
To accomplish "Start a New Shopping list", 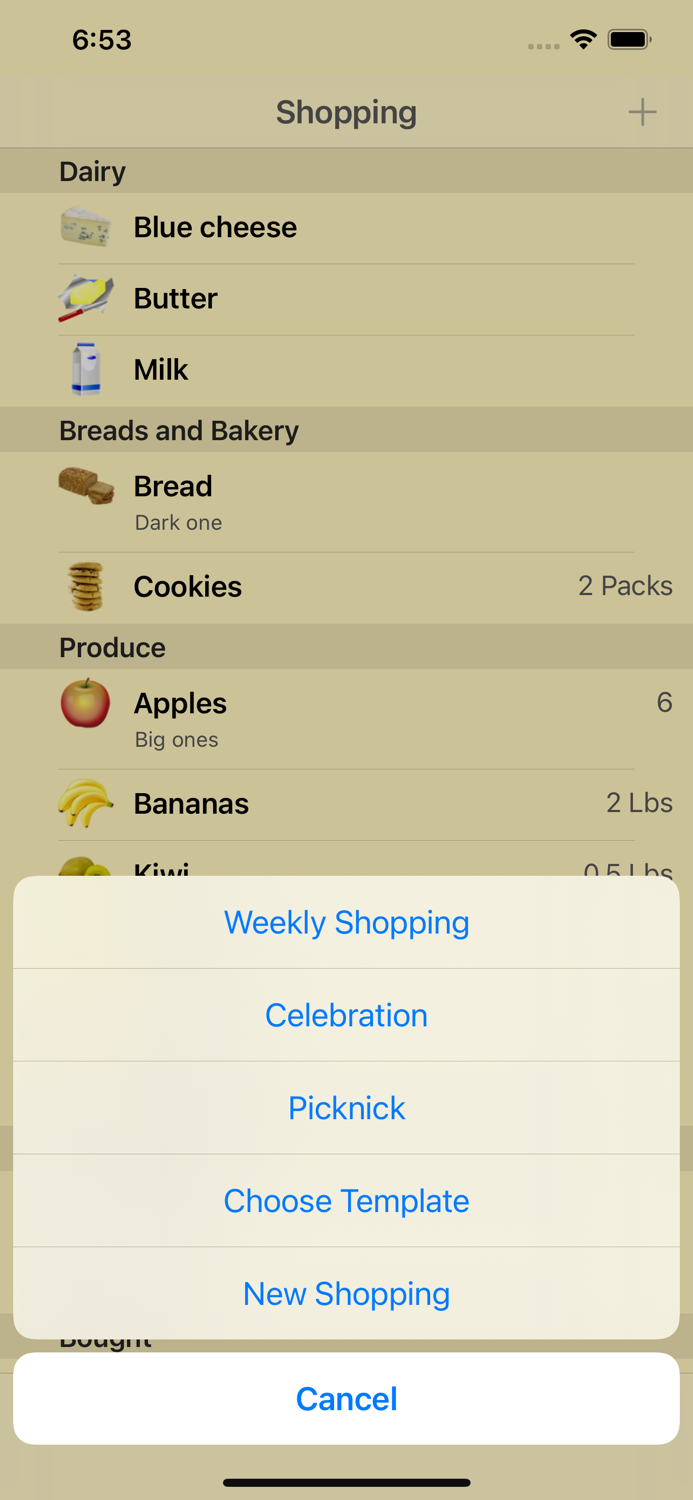I will (346, 1293).
